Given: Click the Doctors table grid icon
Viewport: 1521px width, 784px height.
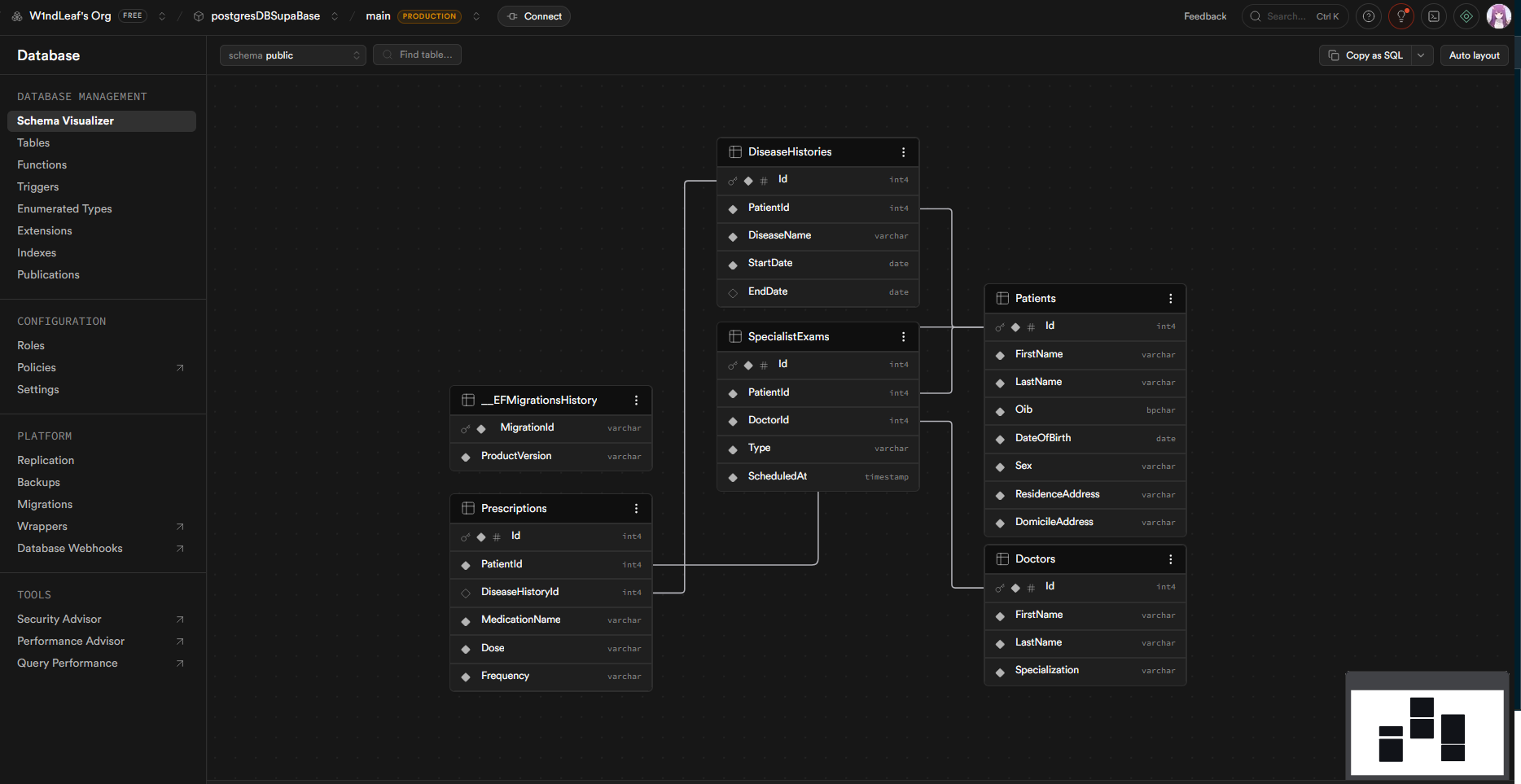Looking at the screenshot, I should (1002, 559).
